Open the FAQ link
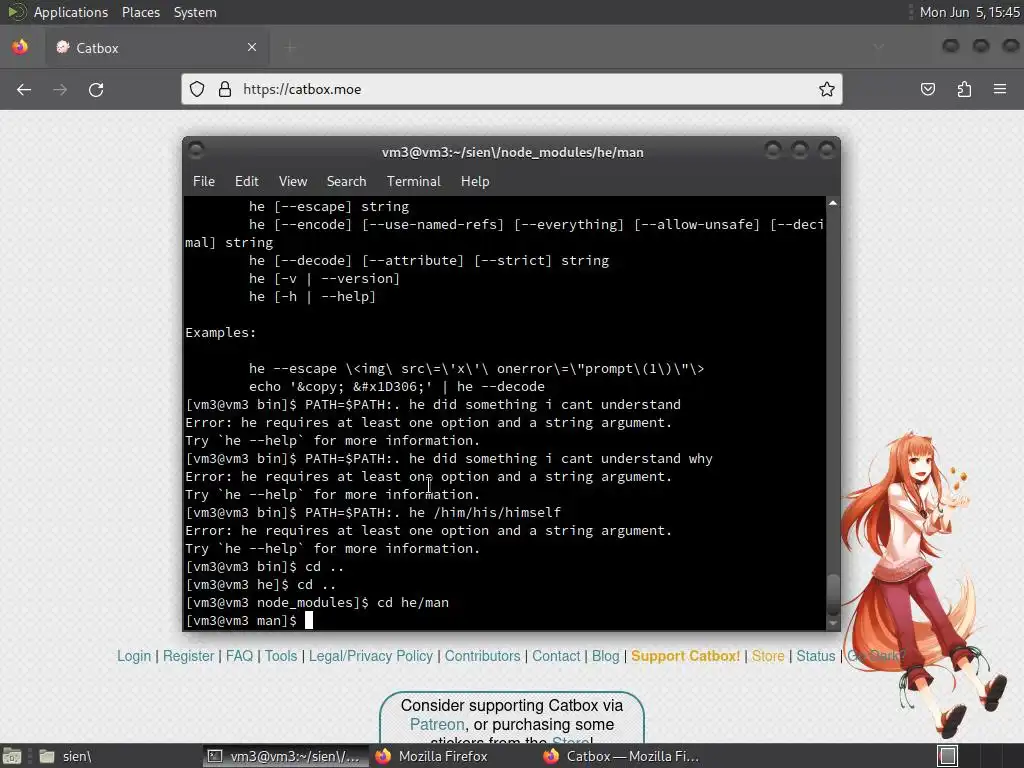Screen dimensions: 1024x768 tap(239, 656)
